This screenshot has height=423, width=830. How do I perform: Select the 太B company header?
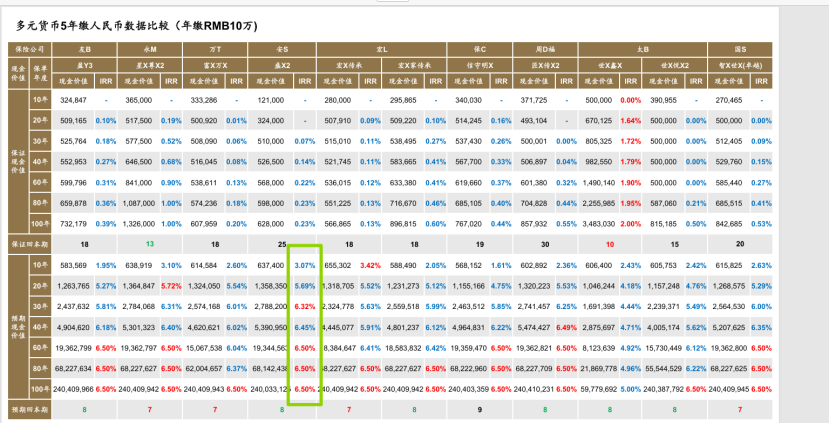tap(642, 48)
